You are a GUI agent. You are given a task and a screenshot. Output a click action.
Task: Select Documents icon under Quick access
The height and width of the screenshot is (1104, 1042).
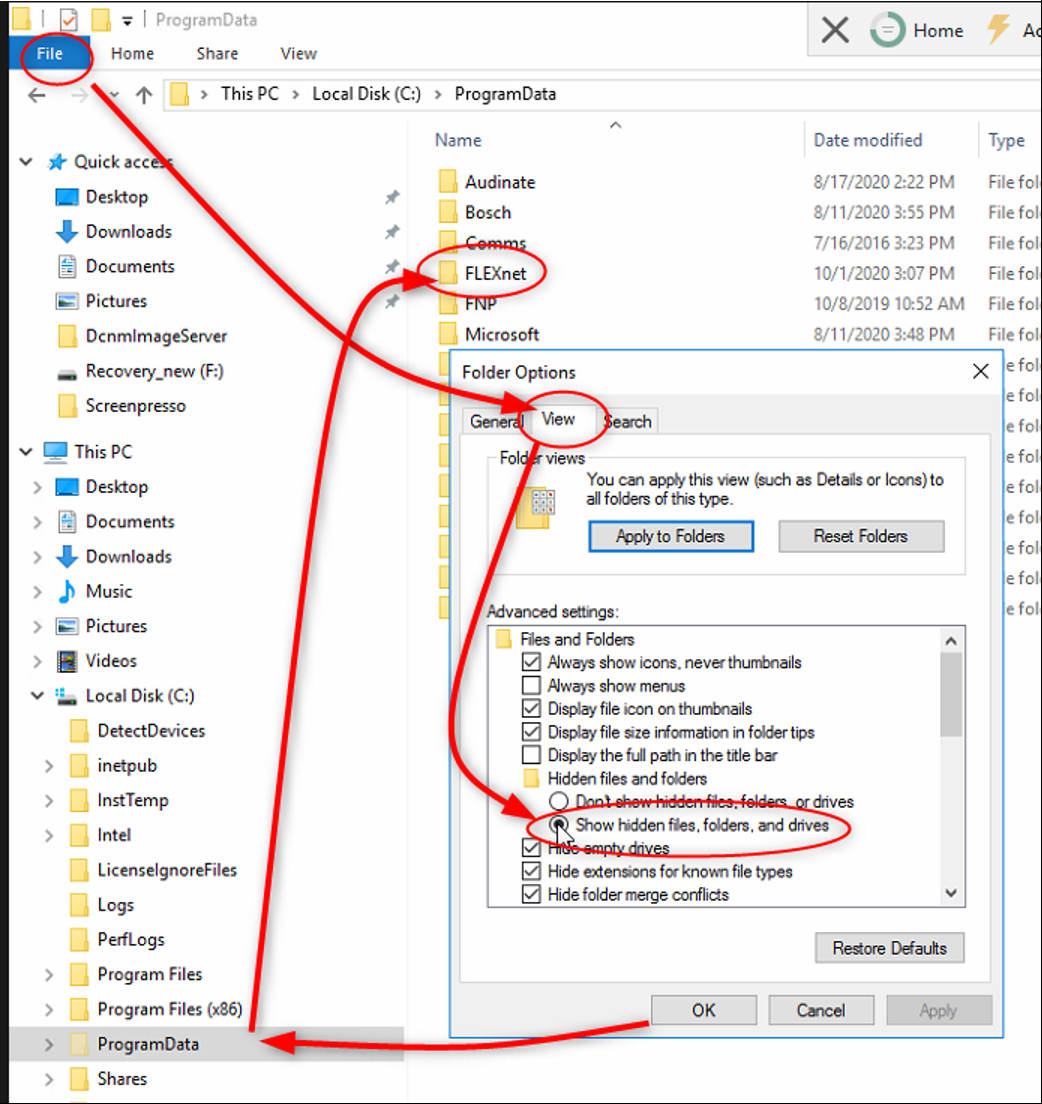67,266
